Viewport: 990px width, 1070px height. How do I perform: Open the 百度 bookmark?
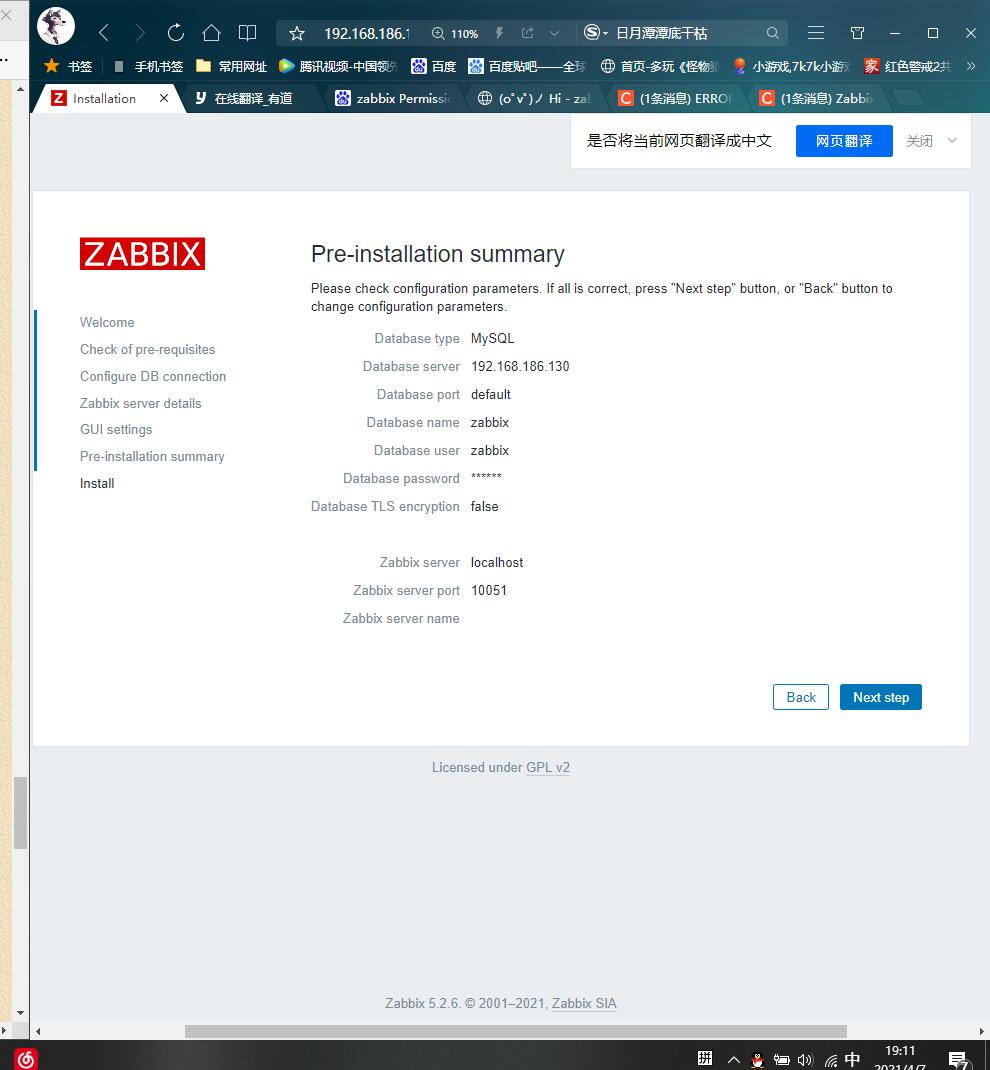coord(433,66)
